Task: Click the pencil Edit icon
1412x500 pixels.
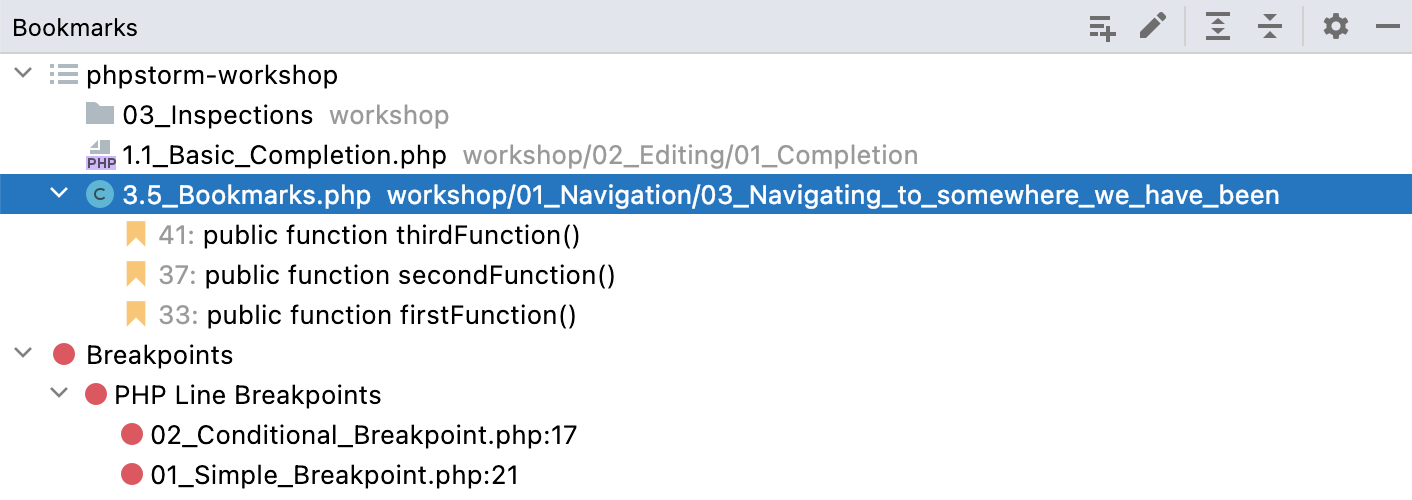Action: 1153,27
